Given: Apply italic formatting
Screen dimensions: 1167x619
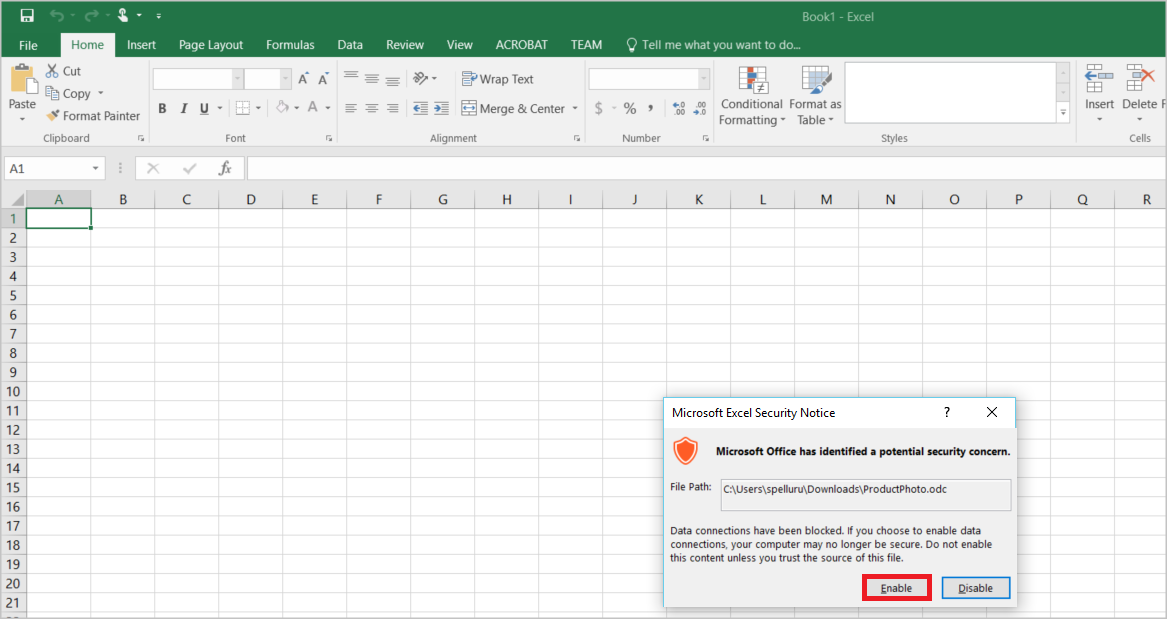Looking at the screenshot, I should [183, 108].
